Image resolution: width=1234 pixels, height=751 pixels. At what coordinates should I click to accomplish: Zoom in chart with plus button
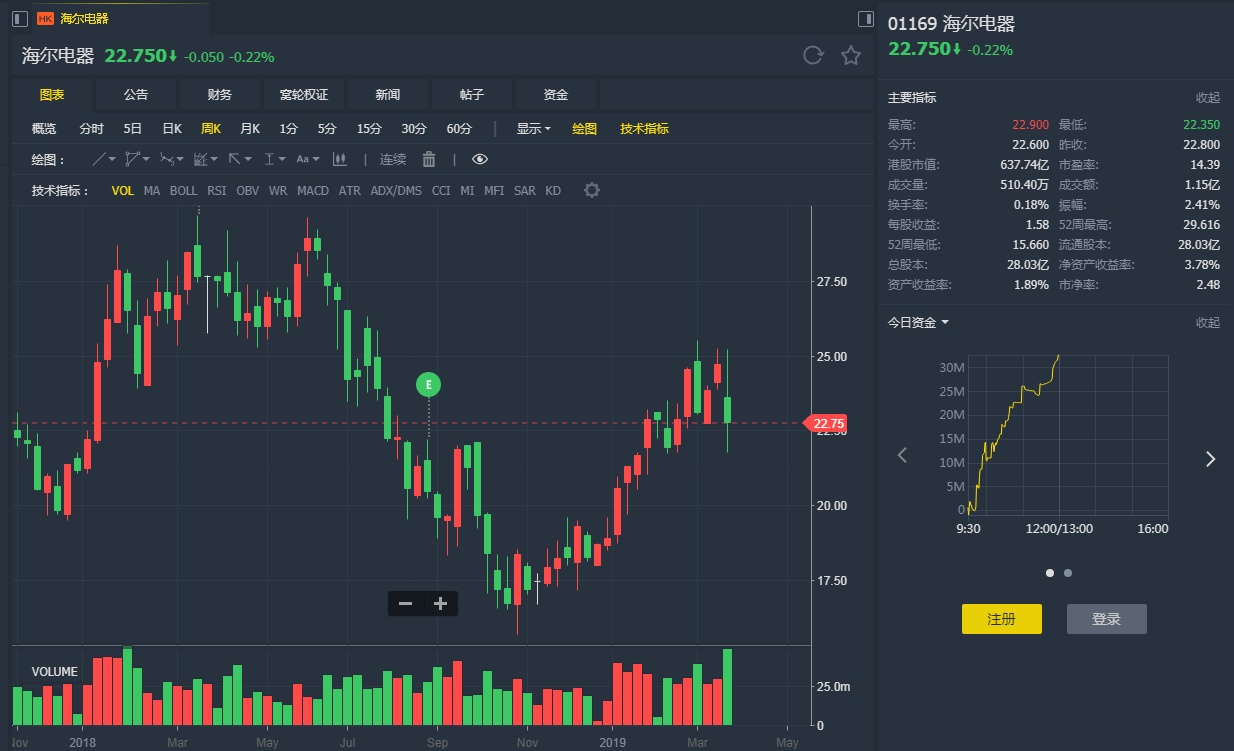tap(440, 603)
